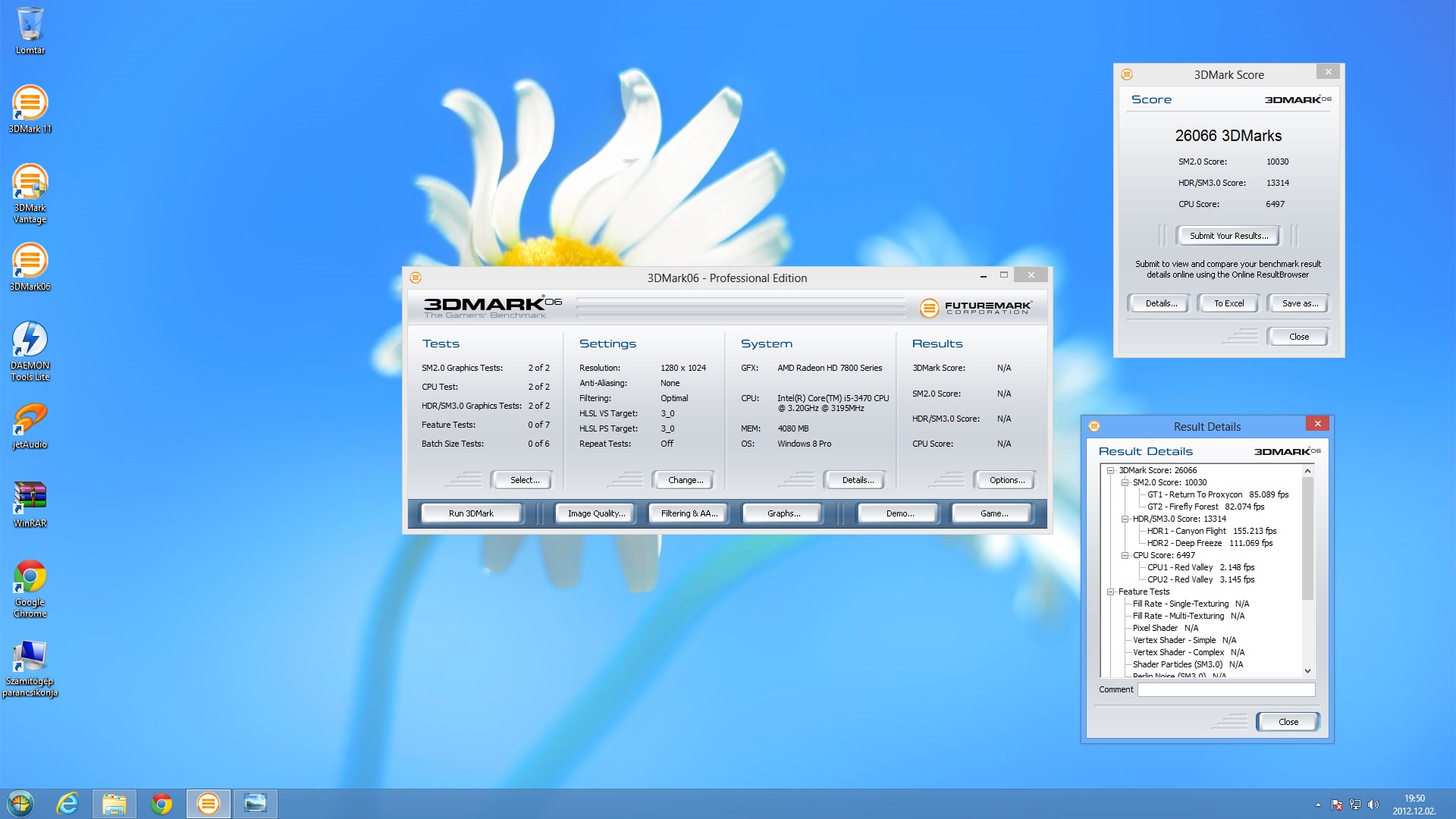
Task: Open Számítógép parancsikonja computer shortcut
Action: (30, 668)
